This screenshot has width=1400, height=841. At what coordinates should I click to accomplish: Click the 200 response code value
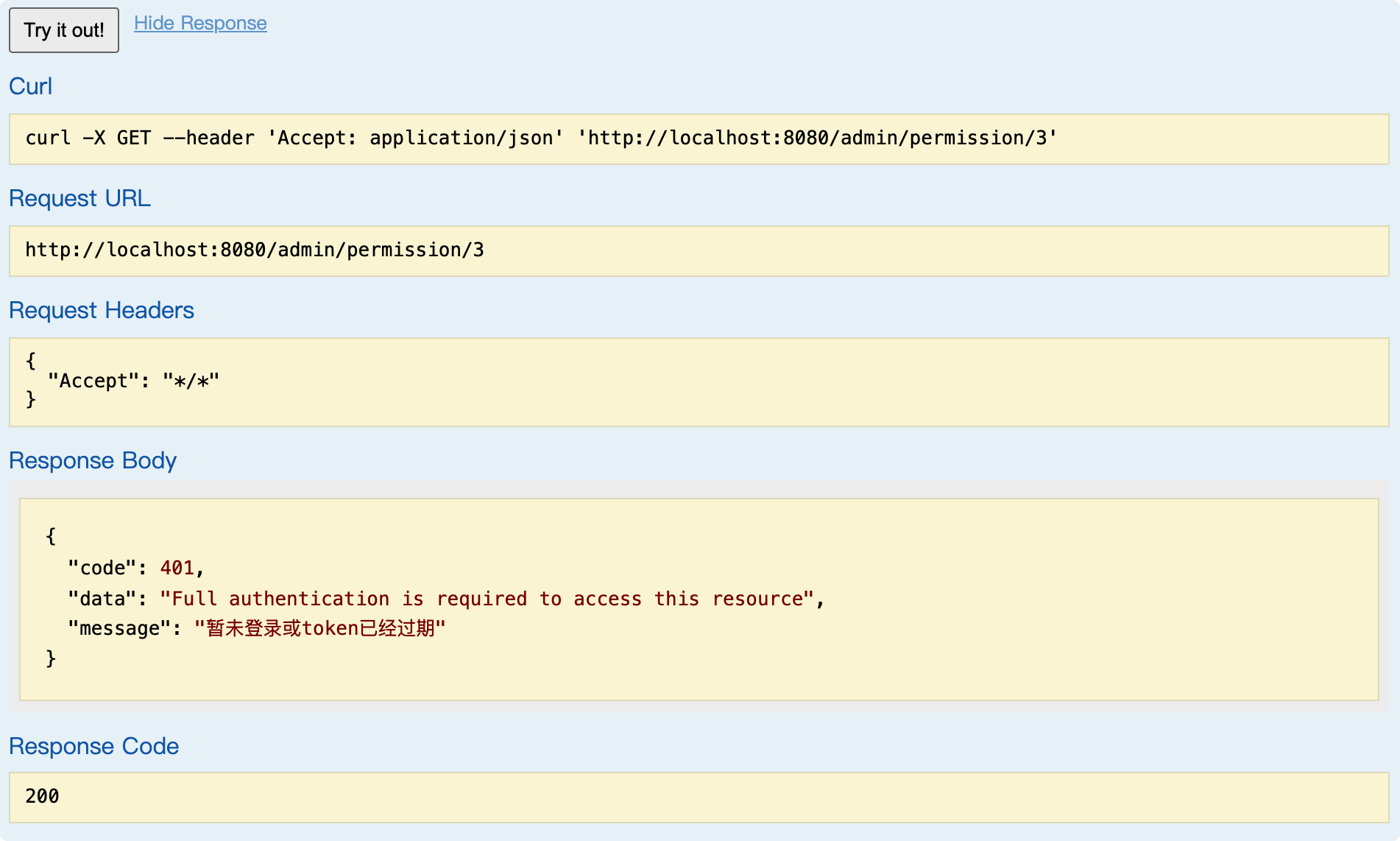[x=42, y=796]
